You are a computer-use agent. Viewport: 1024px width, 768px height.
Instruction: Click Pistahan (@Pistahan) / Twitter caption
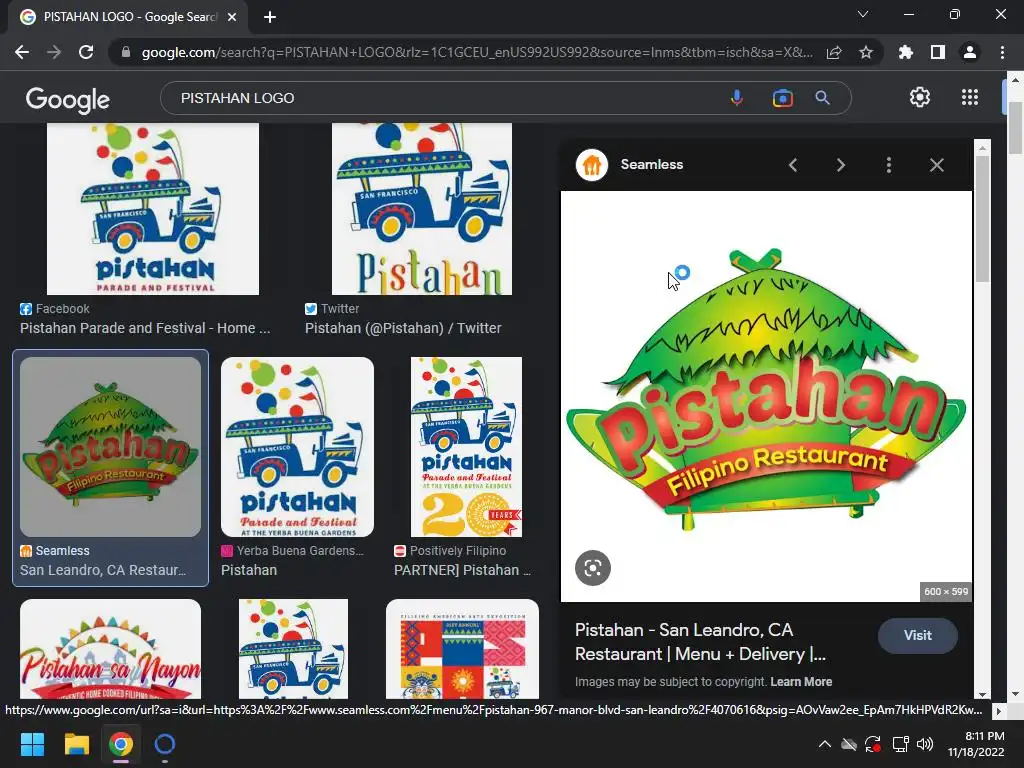coord(403,328)
